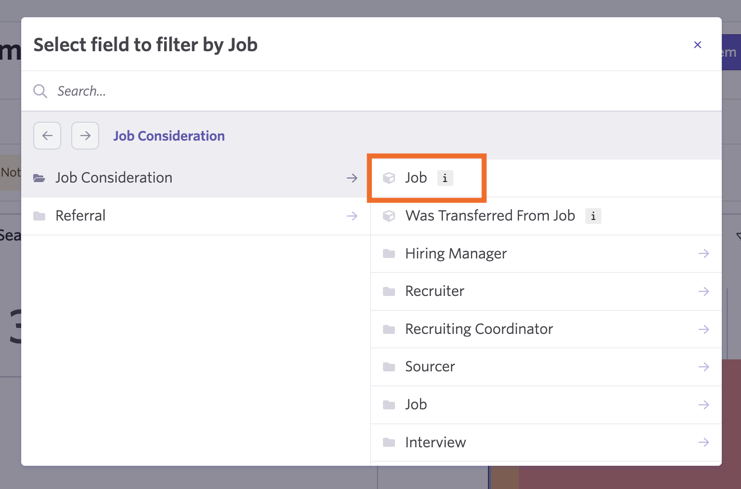Click the folder icon beside Referral
The image size is (741, 489).
39,216
